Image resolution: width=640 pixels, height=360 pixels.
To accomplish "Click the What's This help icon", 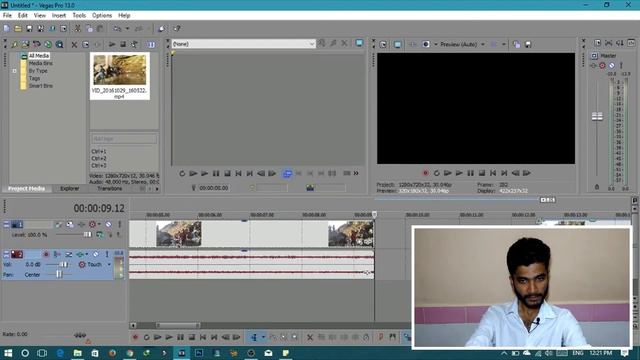I will click(x=177, y=29).
